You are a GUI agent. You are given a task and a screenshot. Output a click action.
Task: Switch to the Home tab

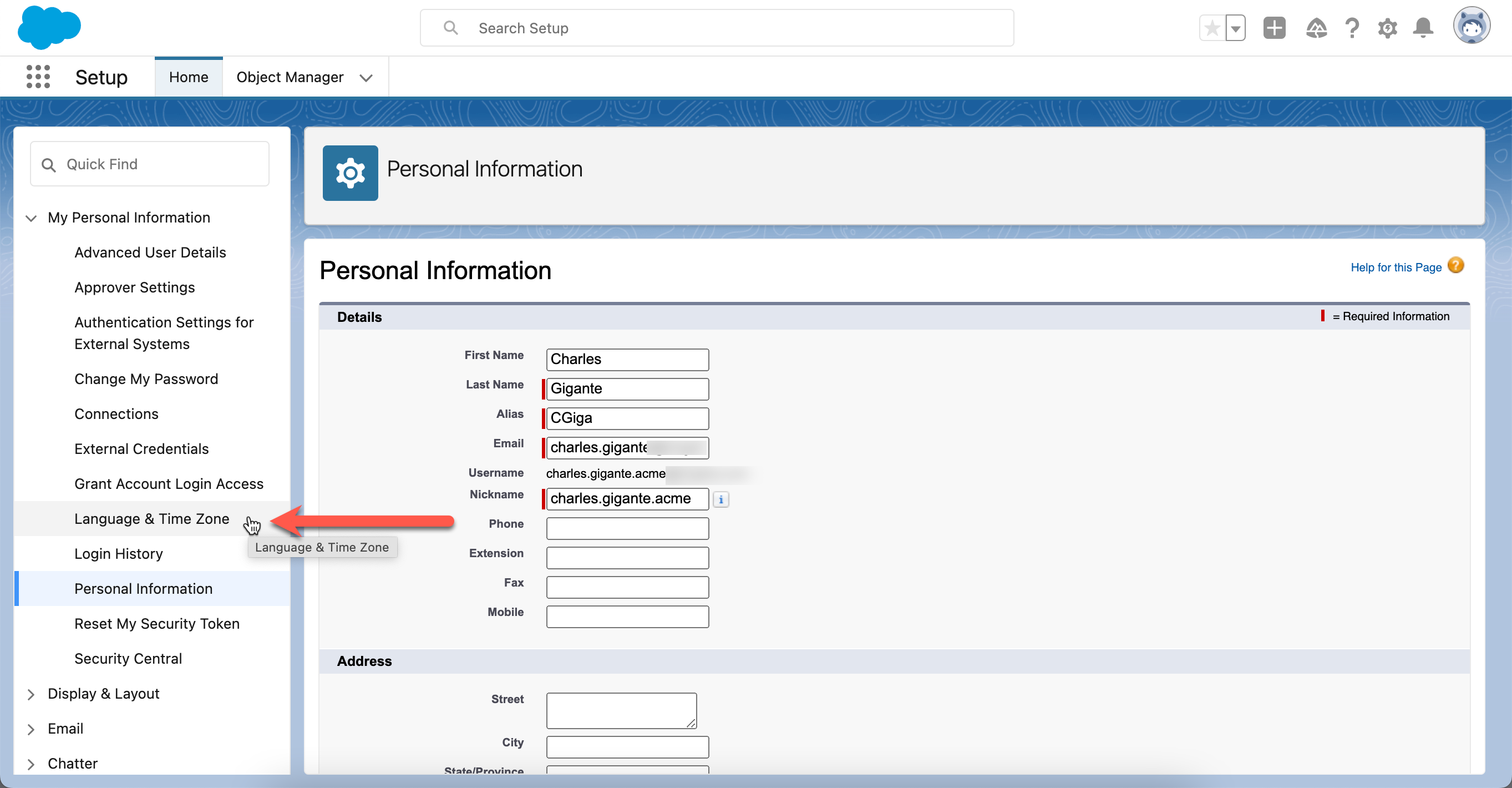coord(189,77)
